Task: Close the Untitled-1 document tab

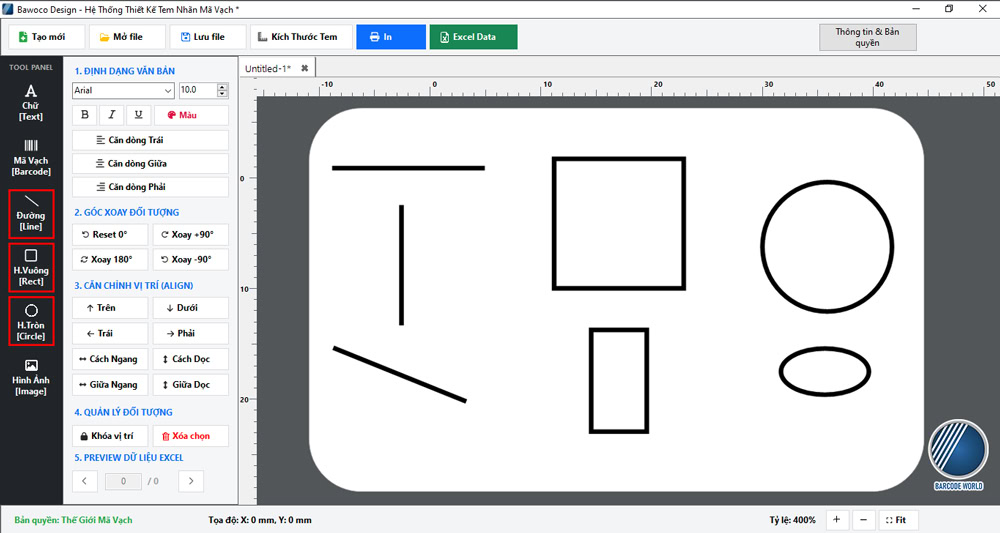Action: [x=305, y=68]
